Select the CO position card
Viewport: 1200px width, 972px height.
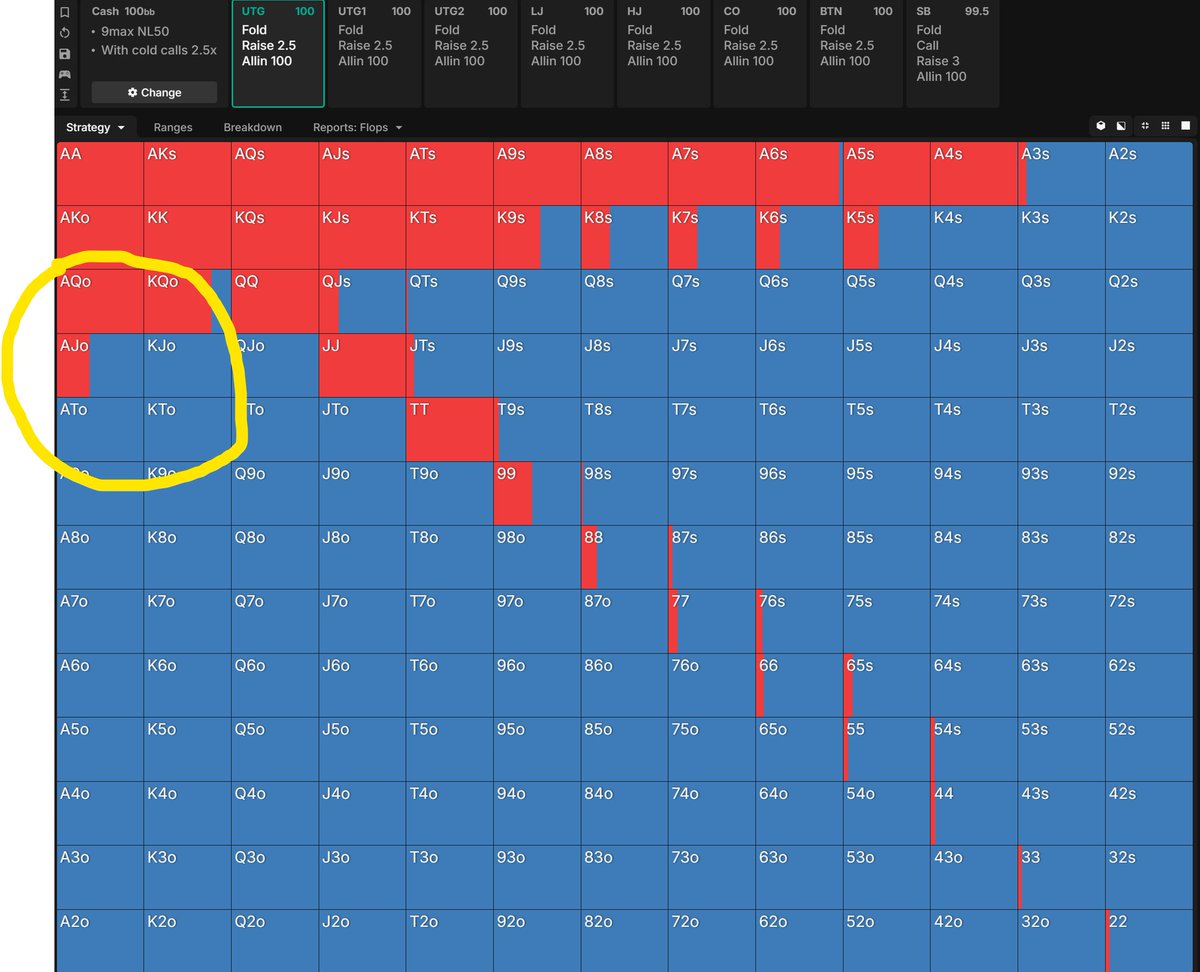click(760, 53)
